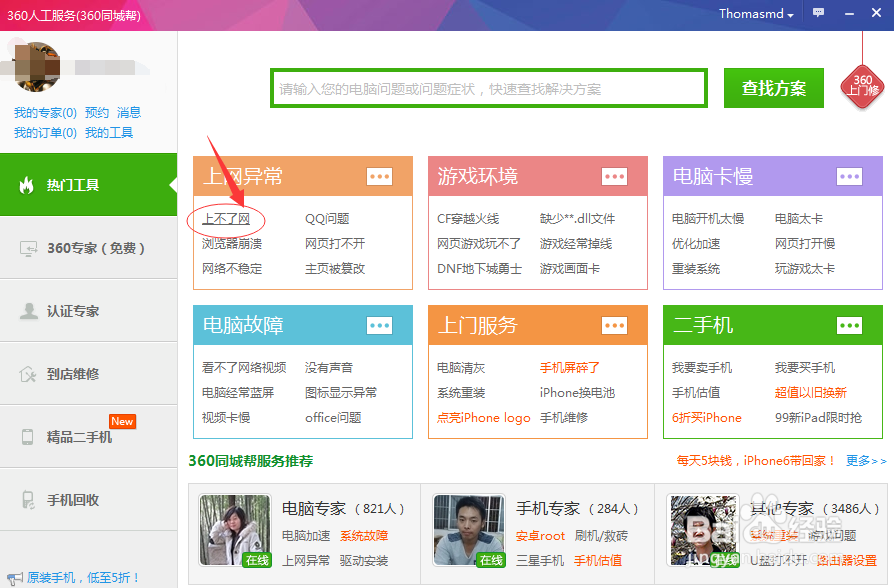Screen dimensions: 894x588
Task: Select 网络不稳定 link
Action: 232,269
